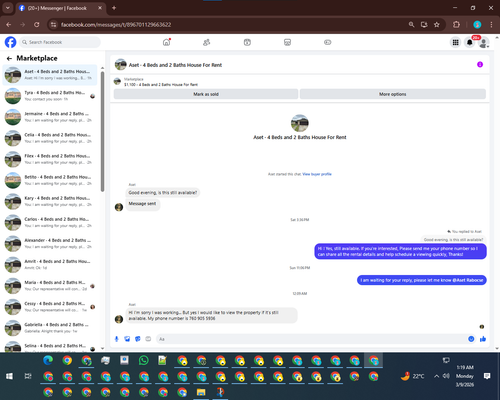Open the View buyer profile link

pyautogui.click(x=317, y=174)
